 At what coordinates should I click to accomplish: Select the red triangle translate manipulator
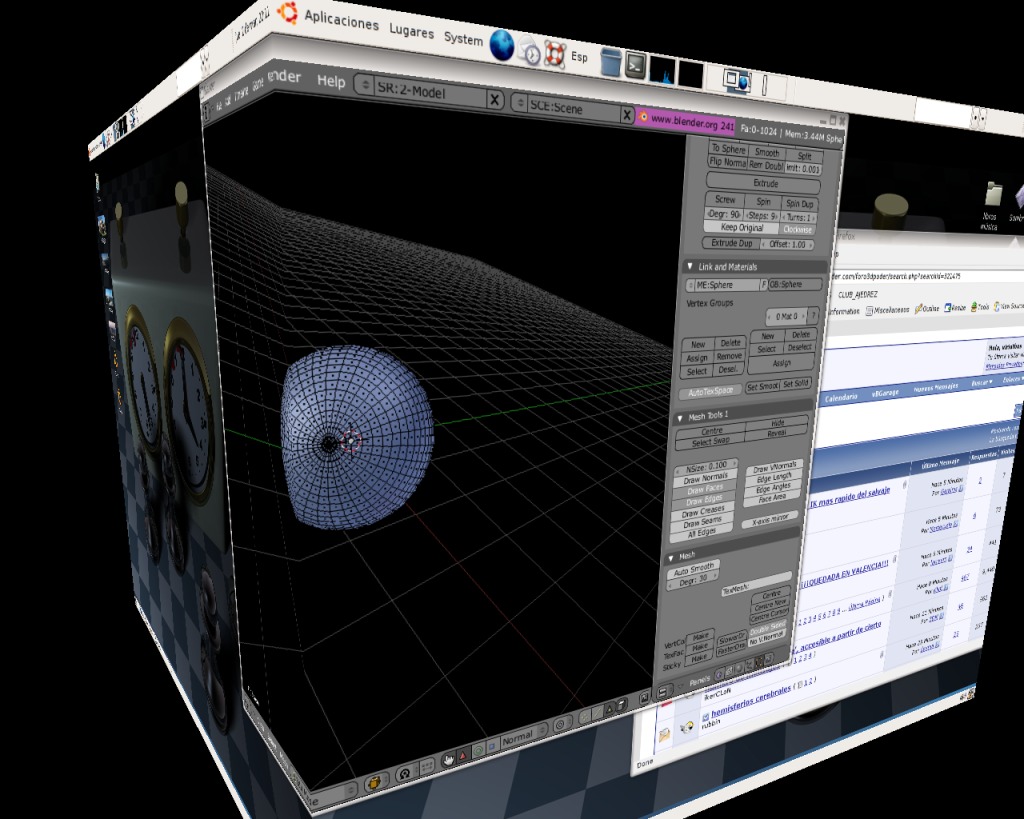462,756
